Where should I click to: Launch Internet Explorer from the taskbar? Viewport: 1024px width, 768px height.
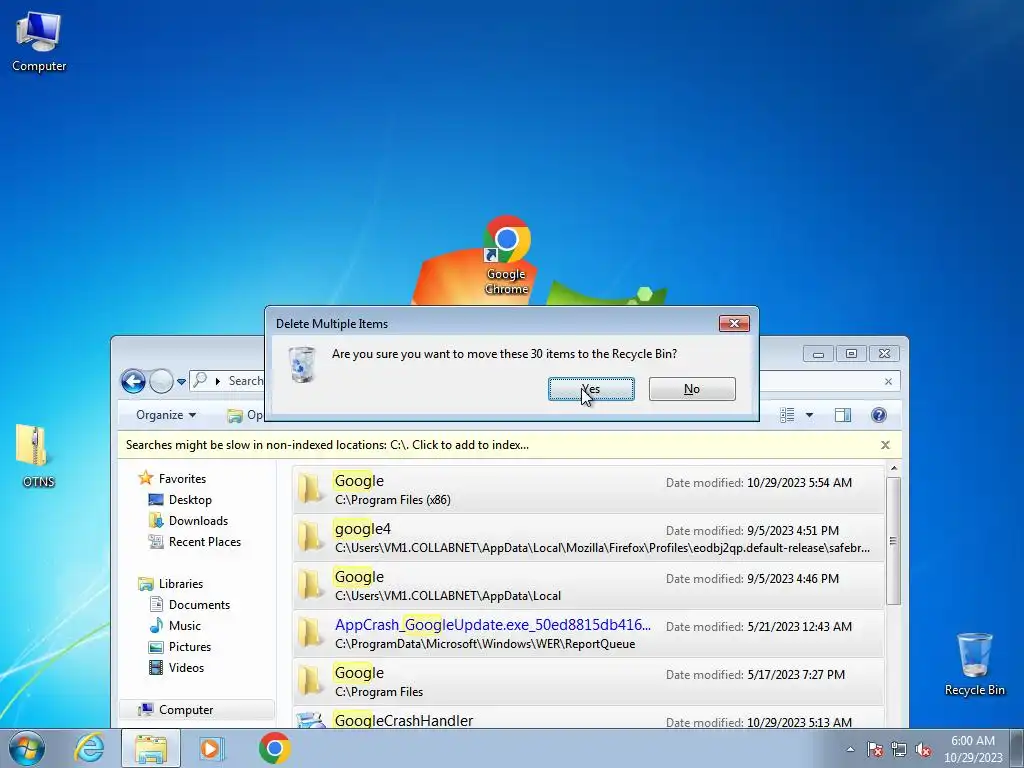89,748
